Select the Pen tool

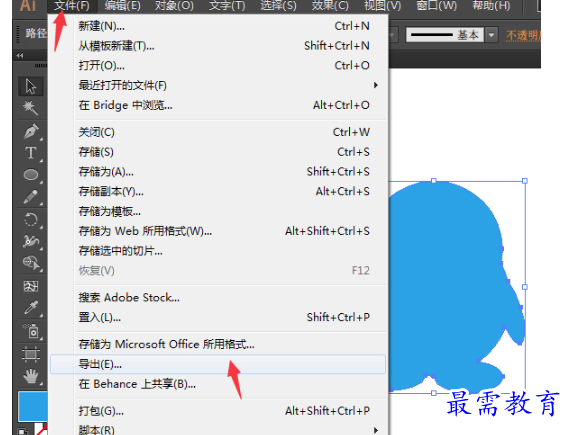(x=31, y=131)
